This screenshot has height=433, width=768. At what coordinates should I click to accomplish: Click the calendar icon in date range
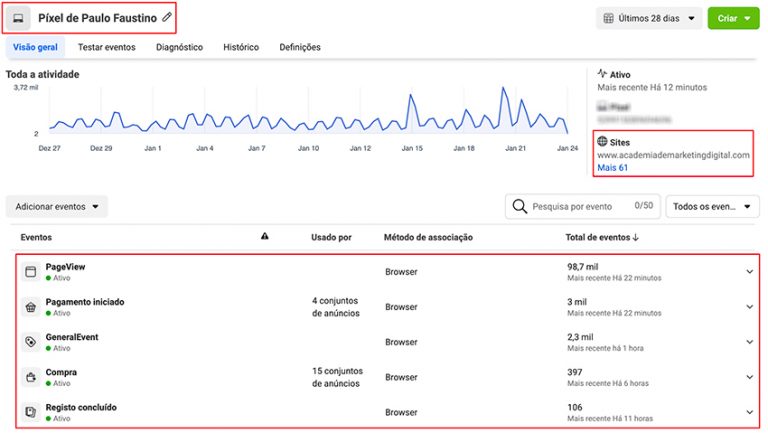[x=608, y=19]
